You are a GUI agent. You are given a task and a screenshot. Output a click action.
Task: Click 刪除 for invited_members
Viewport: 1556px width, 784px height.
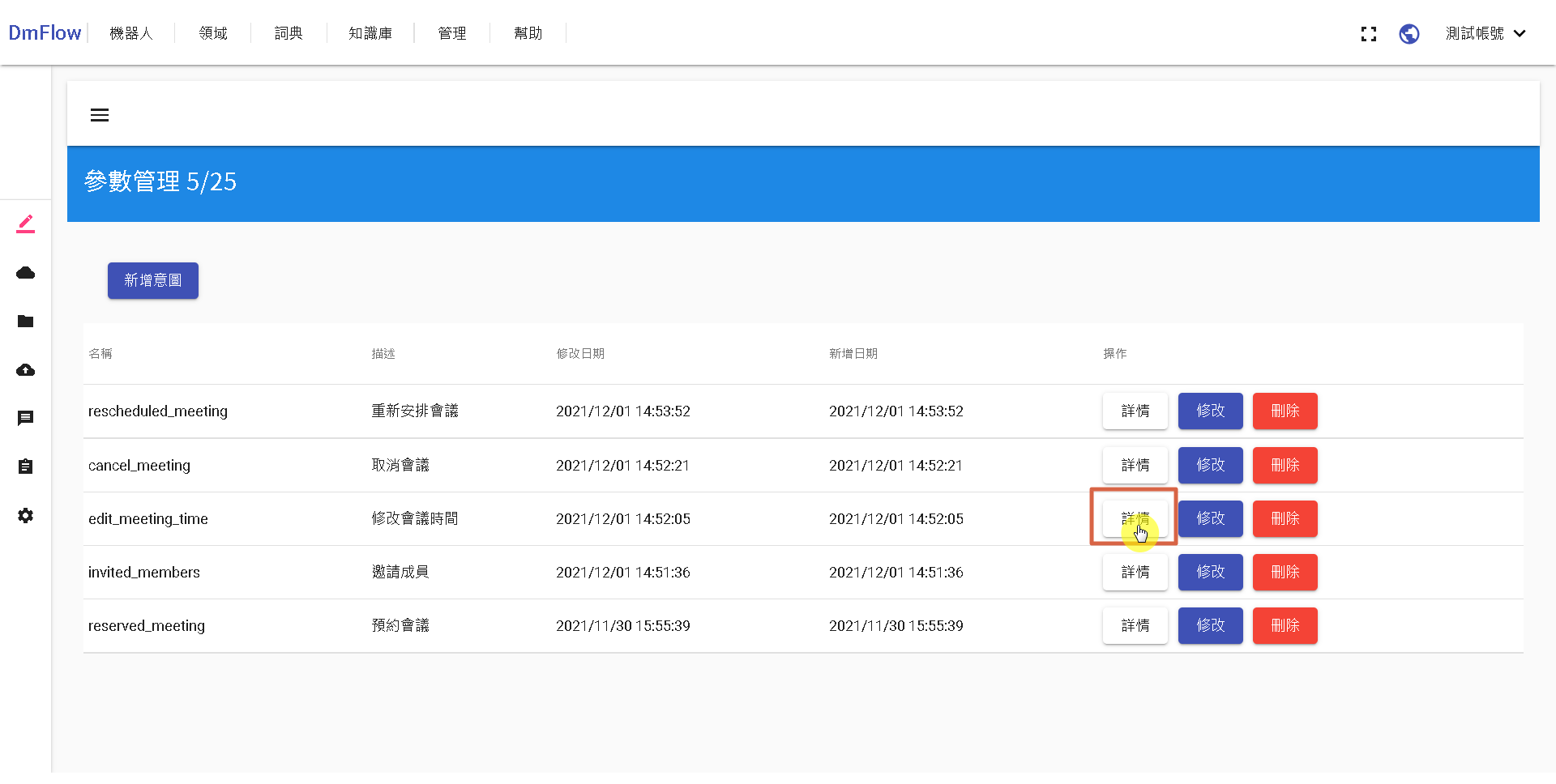1285,573
